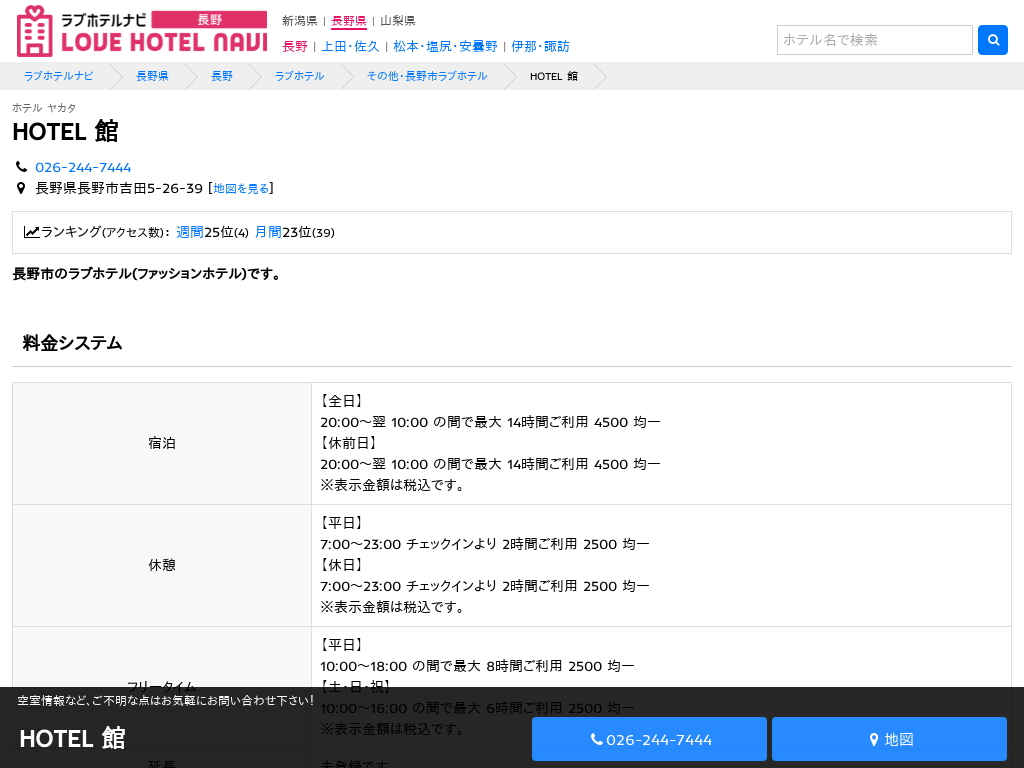Viewport: 1024px width, 768px height.
Task: Focus the ホテル名で検索 search field
Action: point(874,40)
